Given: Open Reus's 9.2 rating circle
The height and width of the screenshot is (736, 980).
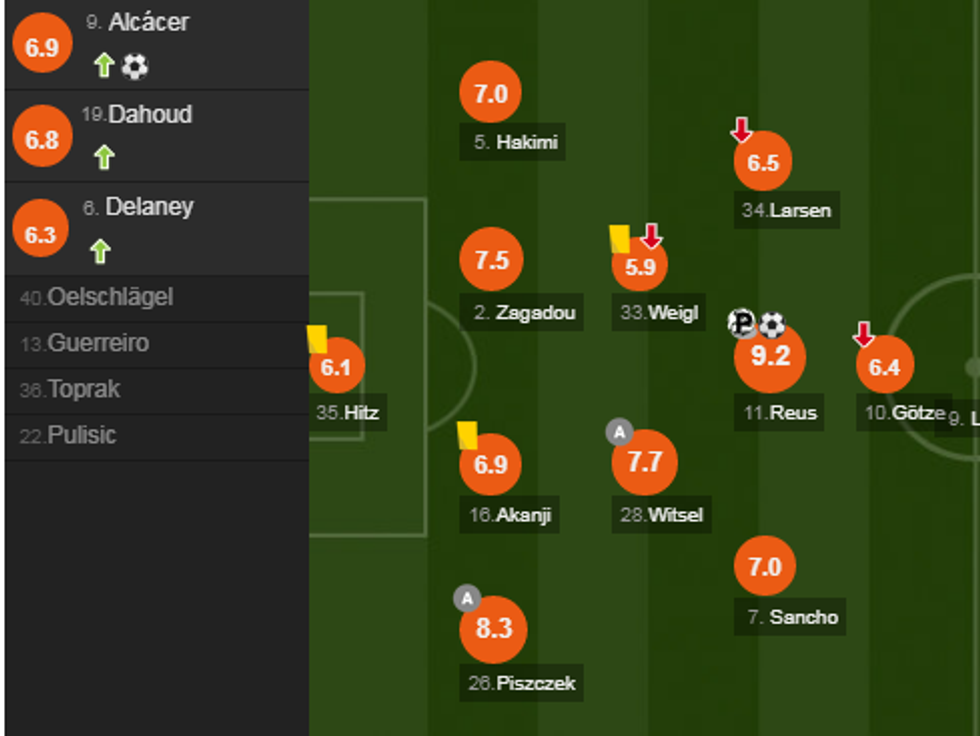Looking at the screenshot, I should (x=770, y=357).
